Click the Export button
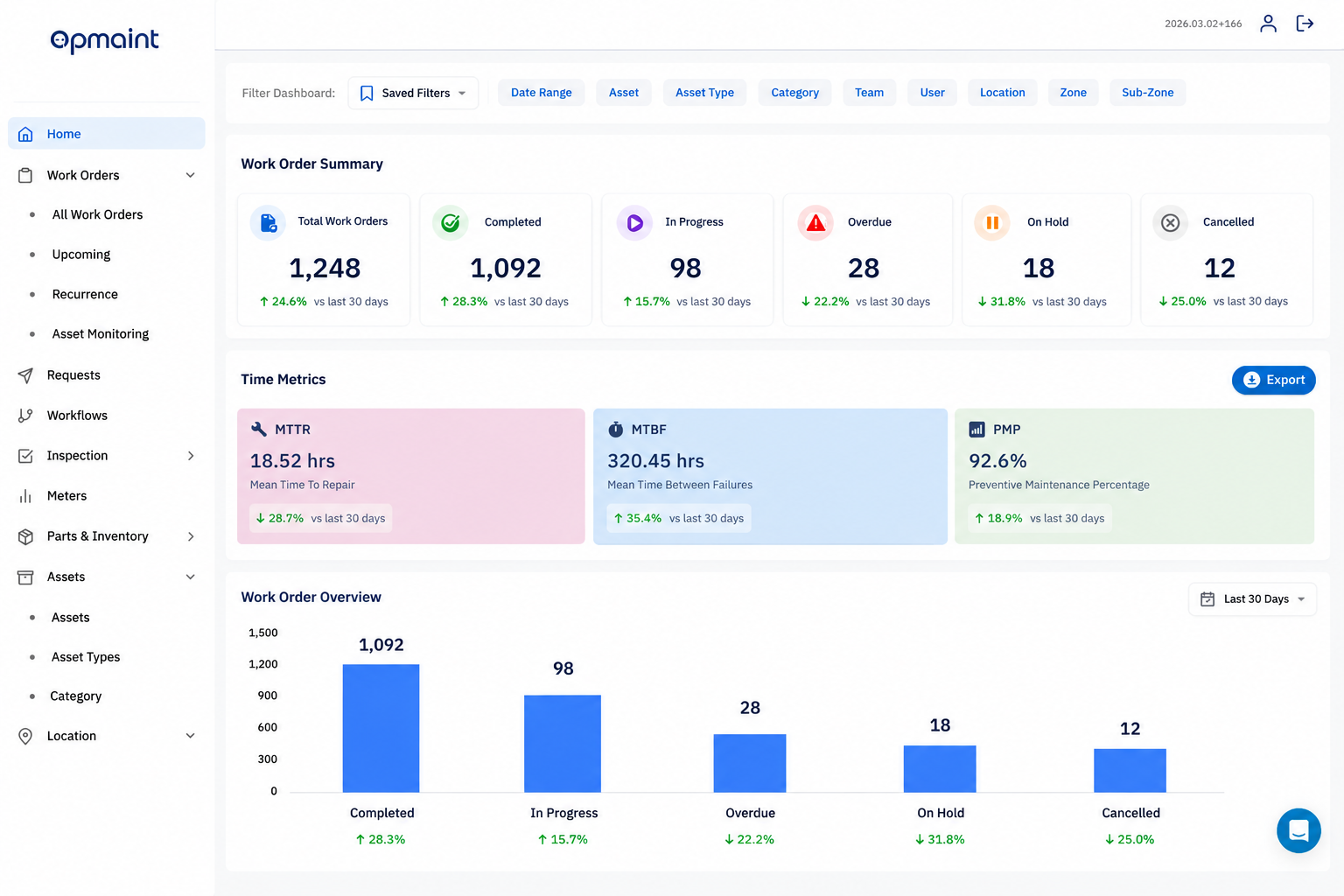Viewport: 1344px width, 896px height. click(1273, 380)
